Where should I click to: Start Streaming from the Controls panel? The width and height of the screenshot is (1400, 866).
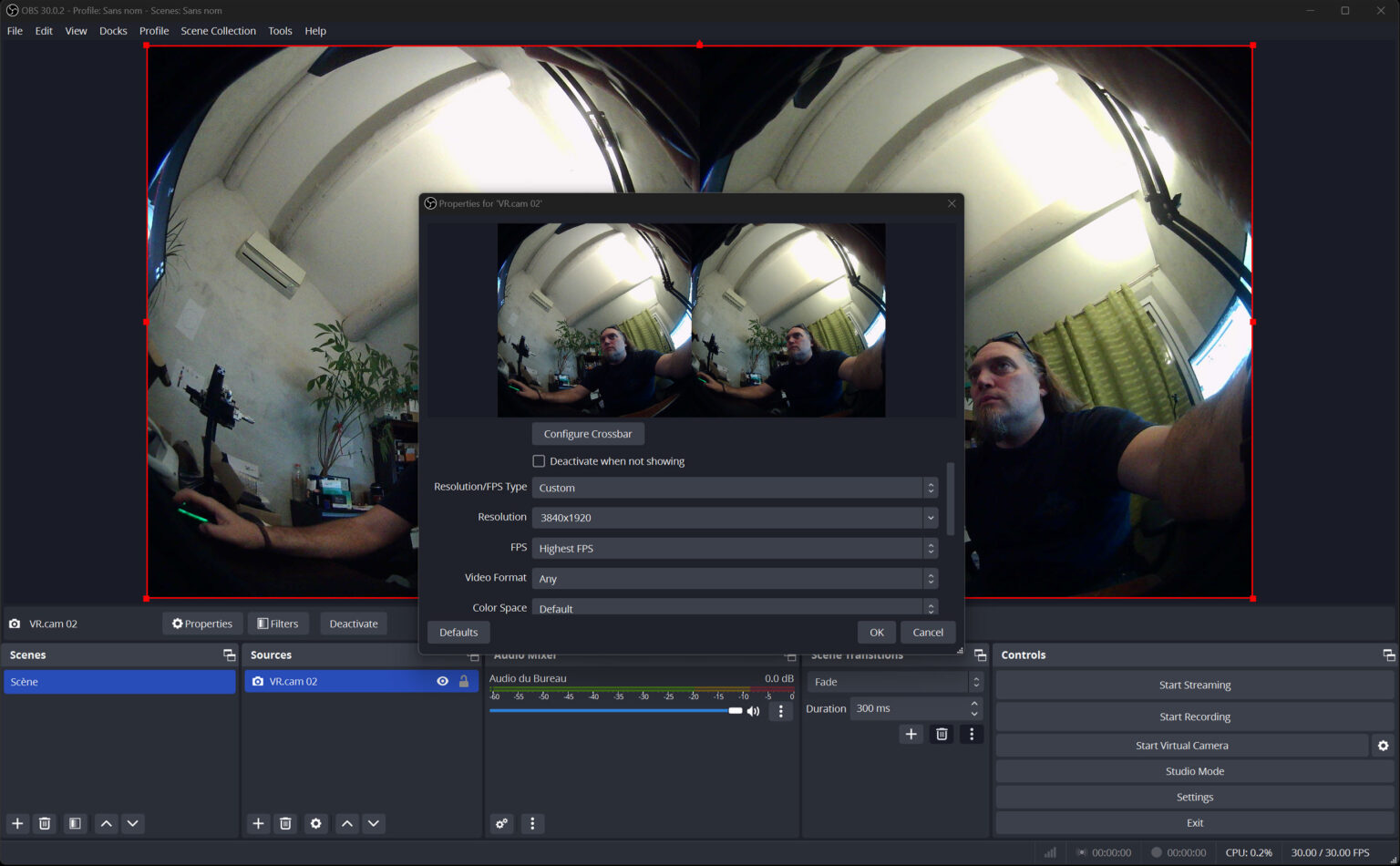[1194, 685]
